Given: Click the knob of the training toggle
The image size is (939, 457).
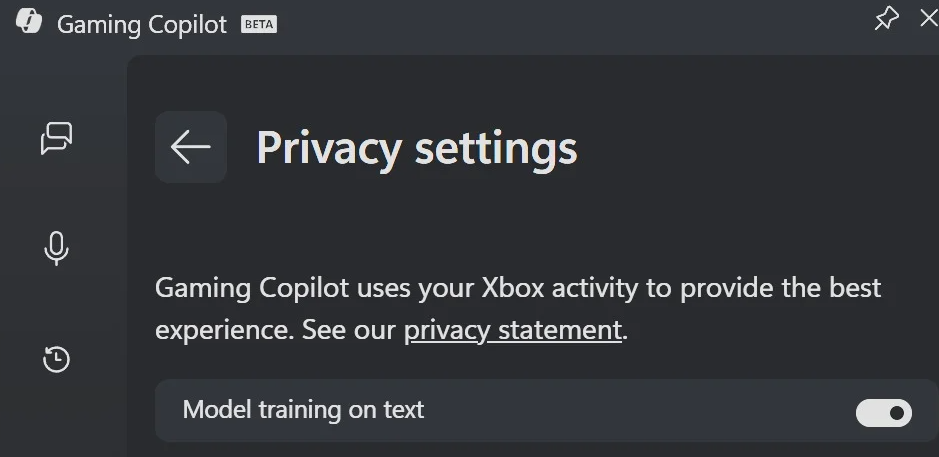Looking at the screenshot, I should point(897,411).
